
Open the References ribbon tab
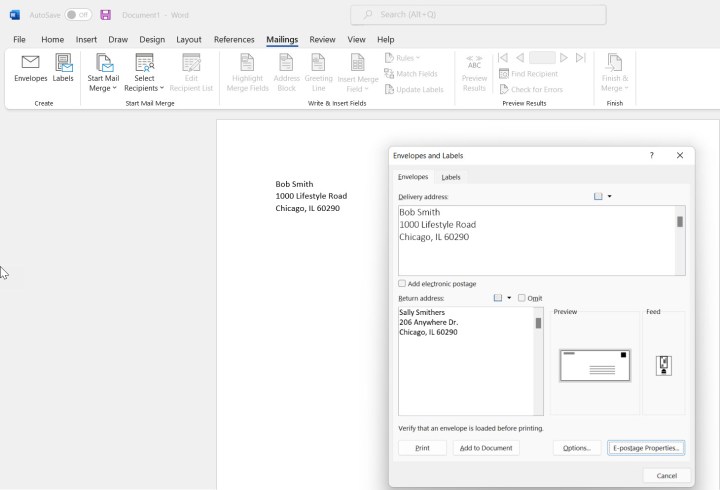(234, 40)
